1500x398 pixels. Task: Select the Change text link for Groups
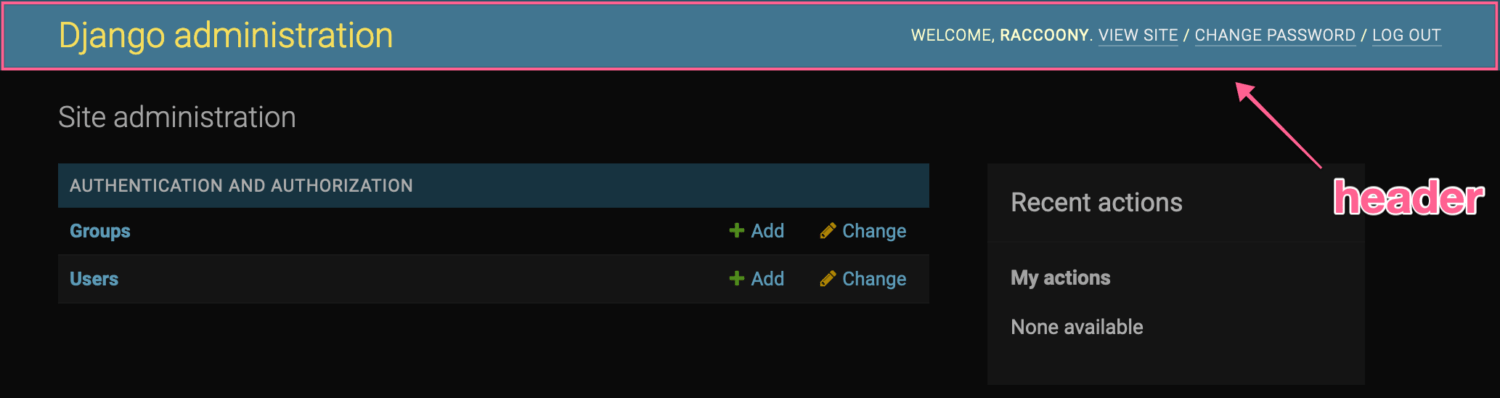coord(874,231)
